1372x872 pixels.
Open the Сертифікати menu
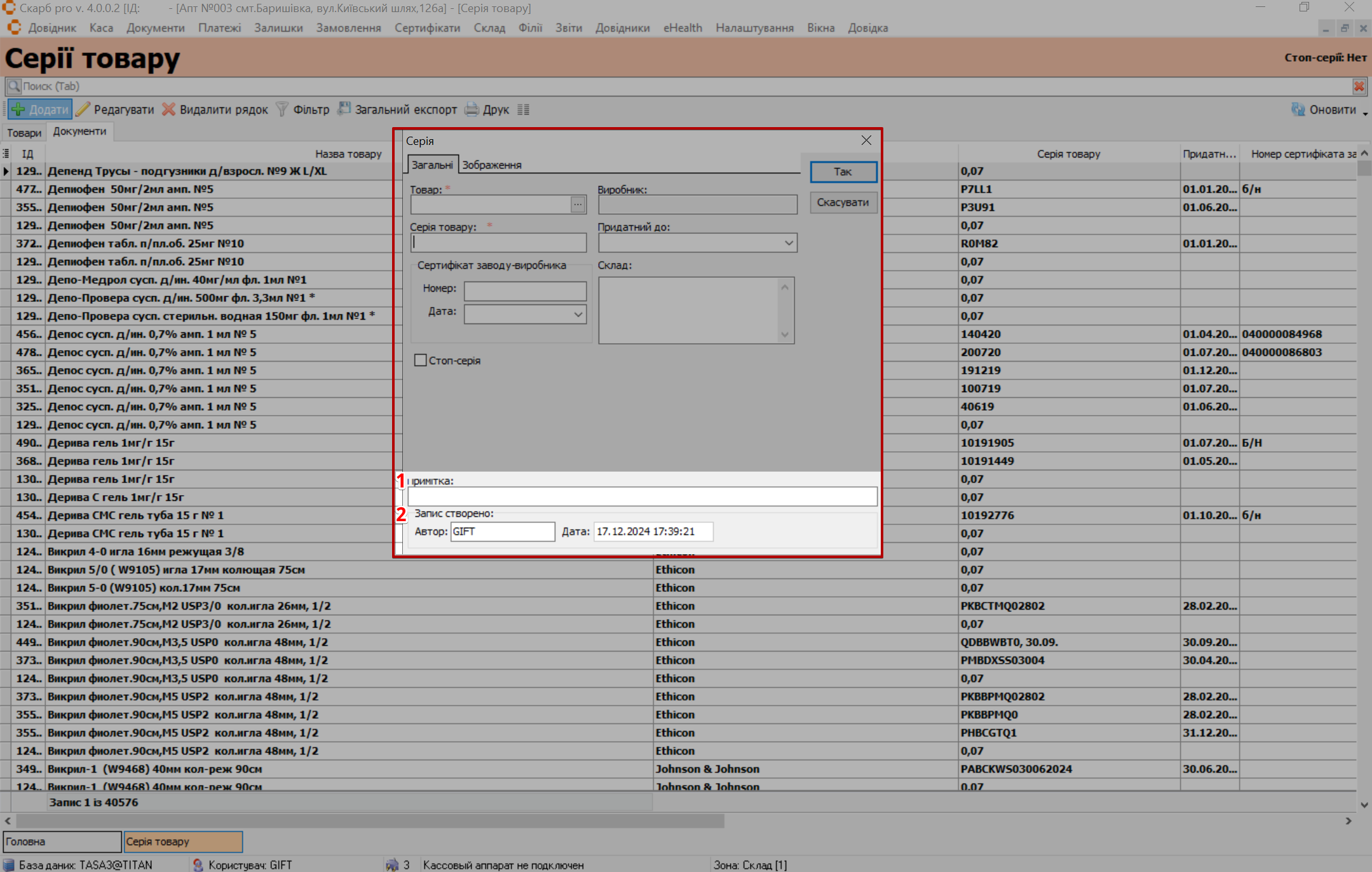pos(427,28)
